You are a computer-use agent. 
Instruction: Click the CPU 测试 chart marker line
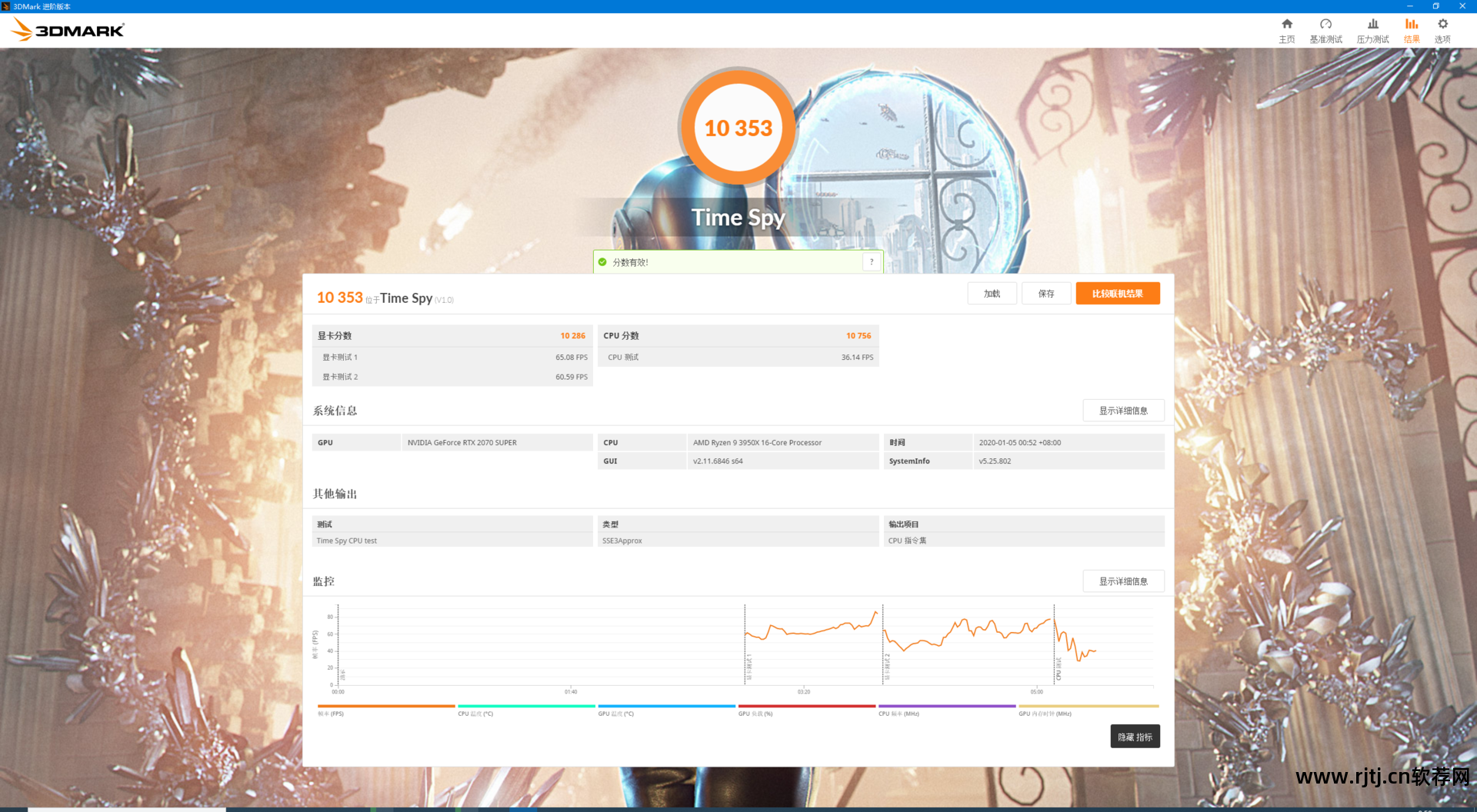click(x=1055, y=644)
